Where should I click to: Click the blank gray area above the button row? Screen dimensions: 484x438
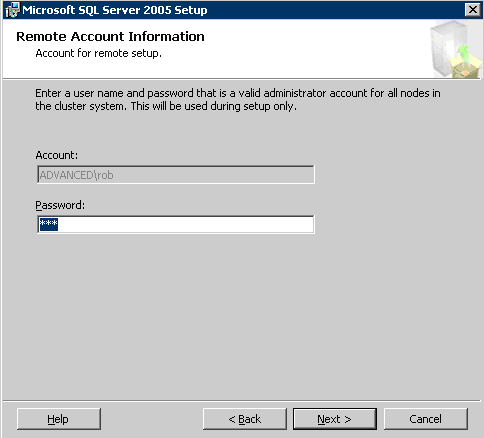[242, 317]
